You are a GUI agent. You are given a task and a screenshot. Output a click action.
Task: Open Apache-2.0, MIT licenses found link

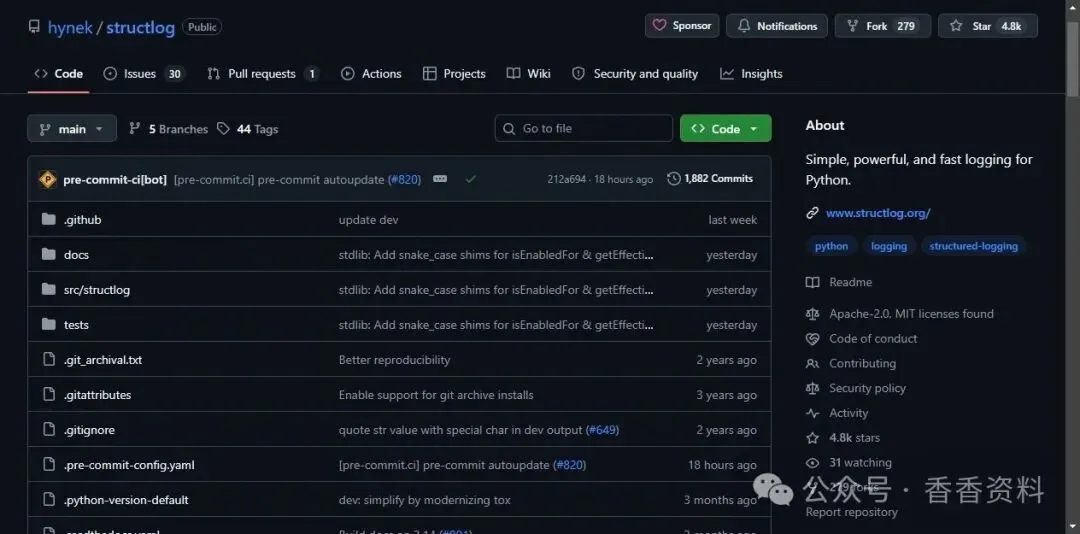pyautogui.click(x=900, y=314)
